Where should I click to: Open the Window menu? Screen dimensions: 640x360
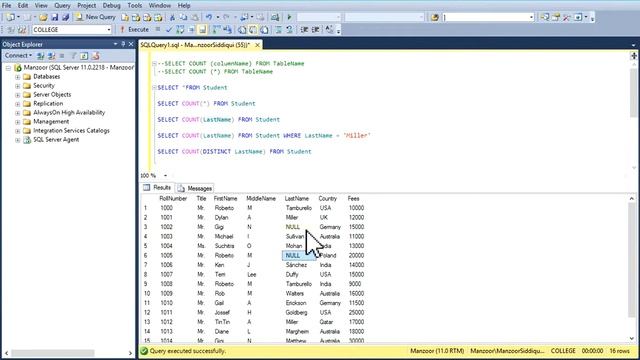[x=160, y=5]
